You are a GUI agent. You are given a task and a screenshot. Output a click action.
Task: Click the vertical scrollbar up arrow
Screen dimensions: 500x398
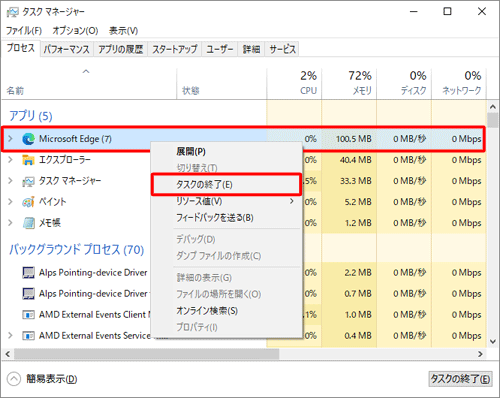click(x=493, y=107)
